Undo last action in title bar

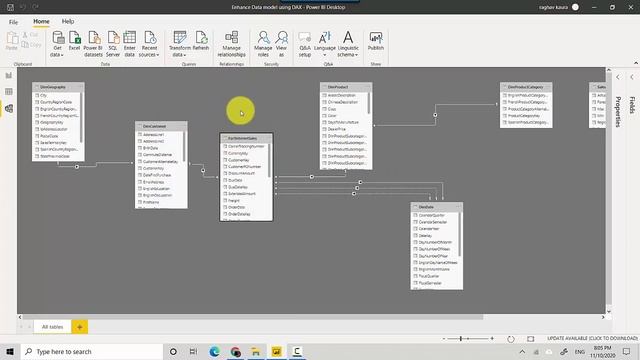[x=23, y=7]
